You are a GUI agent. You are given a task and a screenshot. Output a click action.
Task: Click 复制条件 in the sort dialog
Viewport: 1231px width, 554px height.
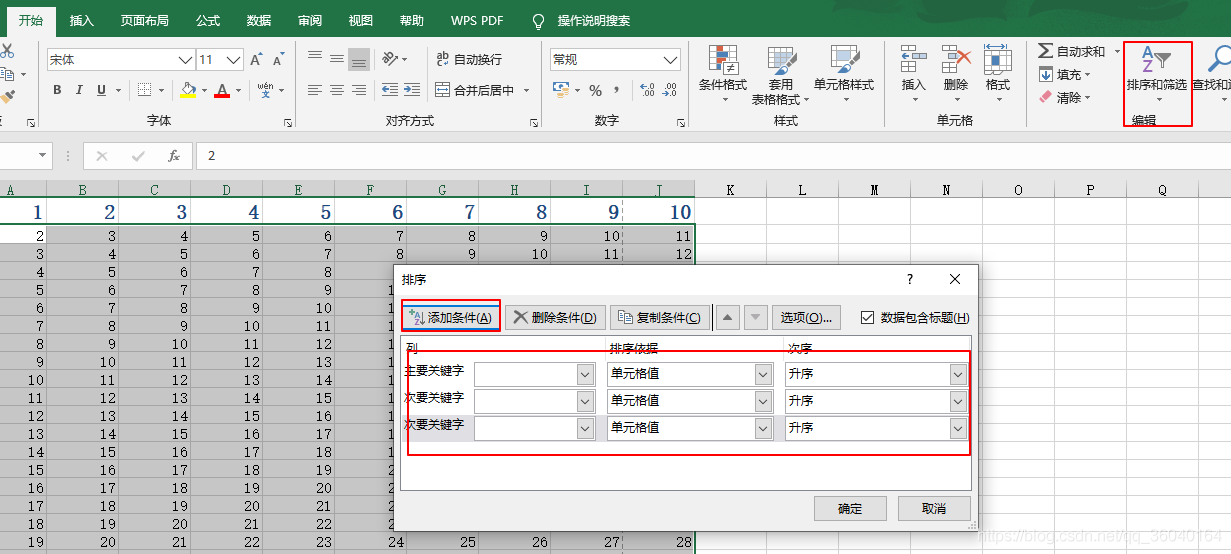point(660,317)
